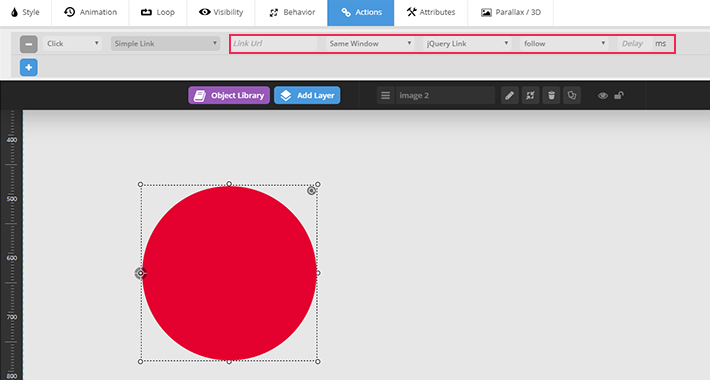Switch to the Loop tab

158,13
